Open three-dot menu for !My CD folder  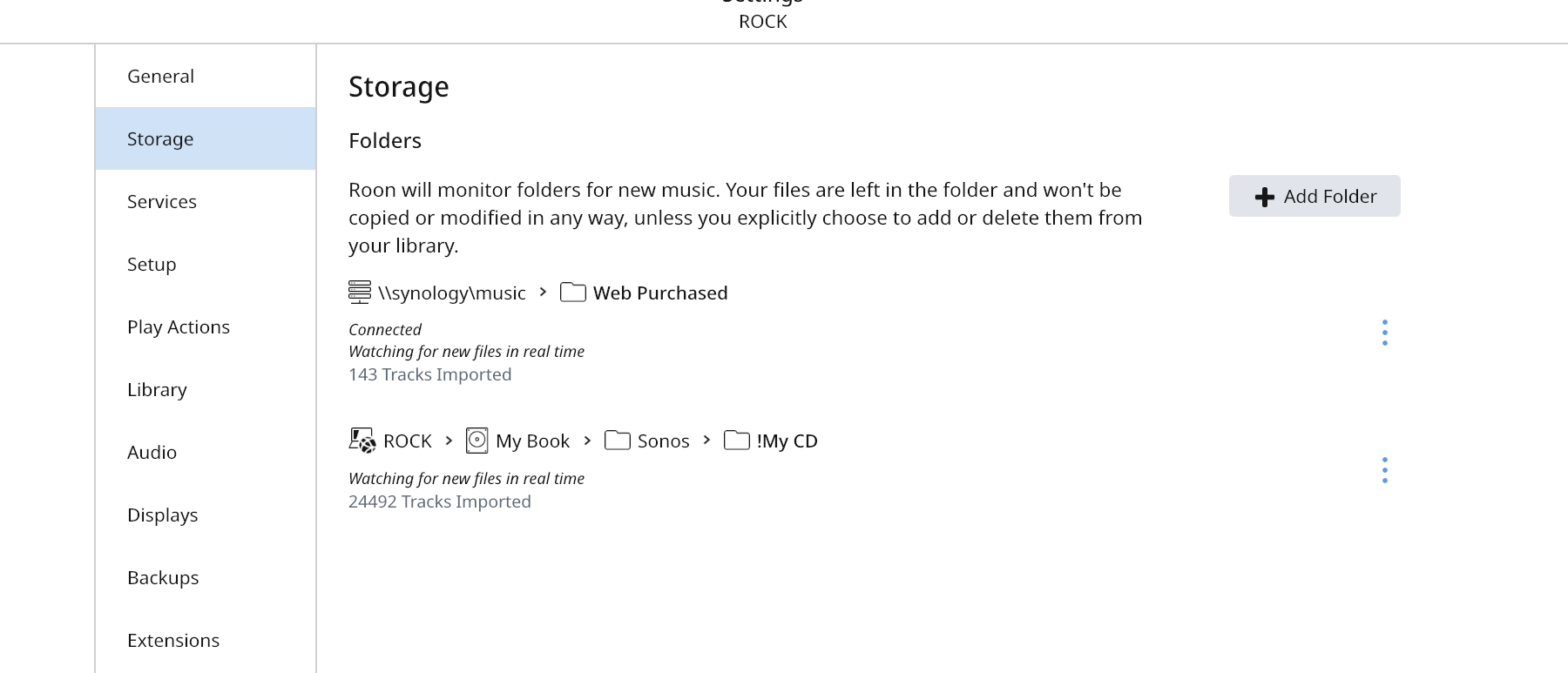pos(1385,470)
